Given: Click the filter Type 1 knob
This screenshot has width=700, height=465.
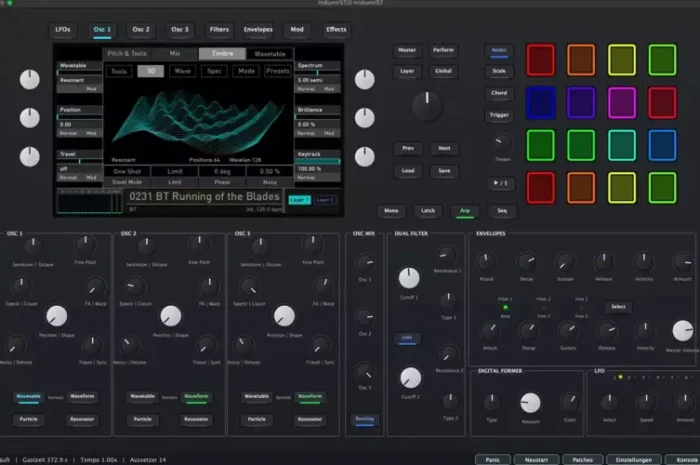Looking at the screenshot, I should [x=448, y=302].
